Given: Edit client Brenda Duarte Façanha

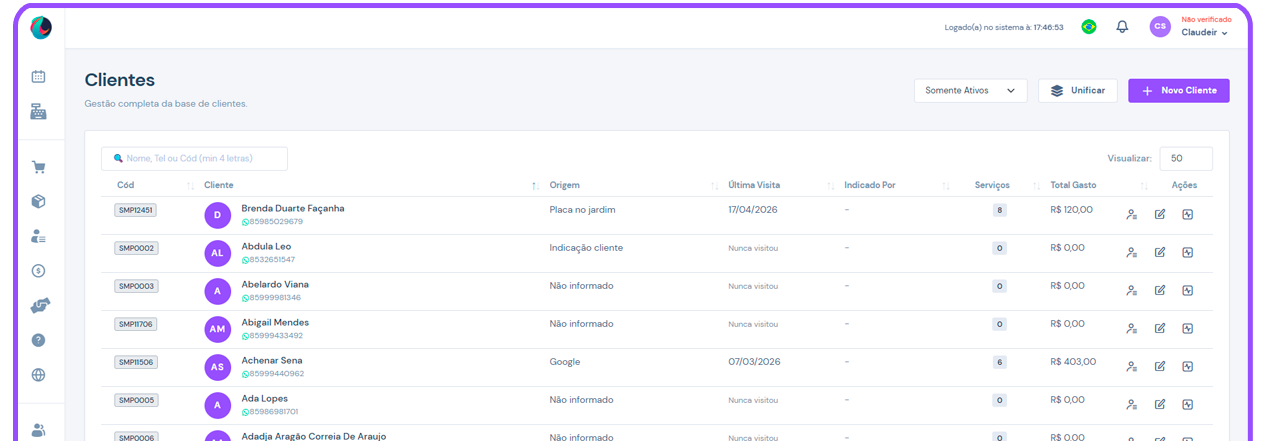Looking at the screenshot, I should [x=1160, y=214].
